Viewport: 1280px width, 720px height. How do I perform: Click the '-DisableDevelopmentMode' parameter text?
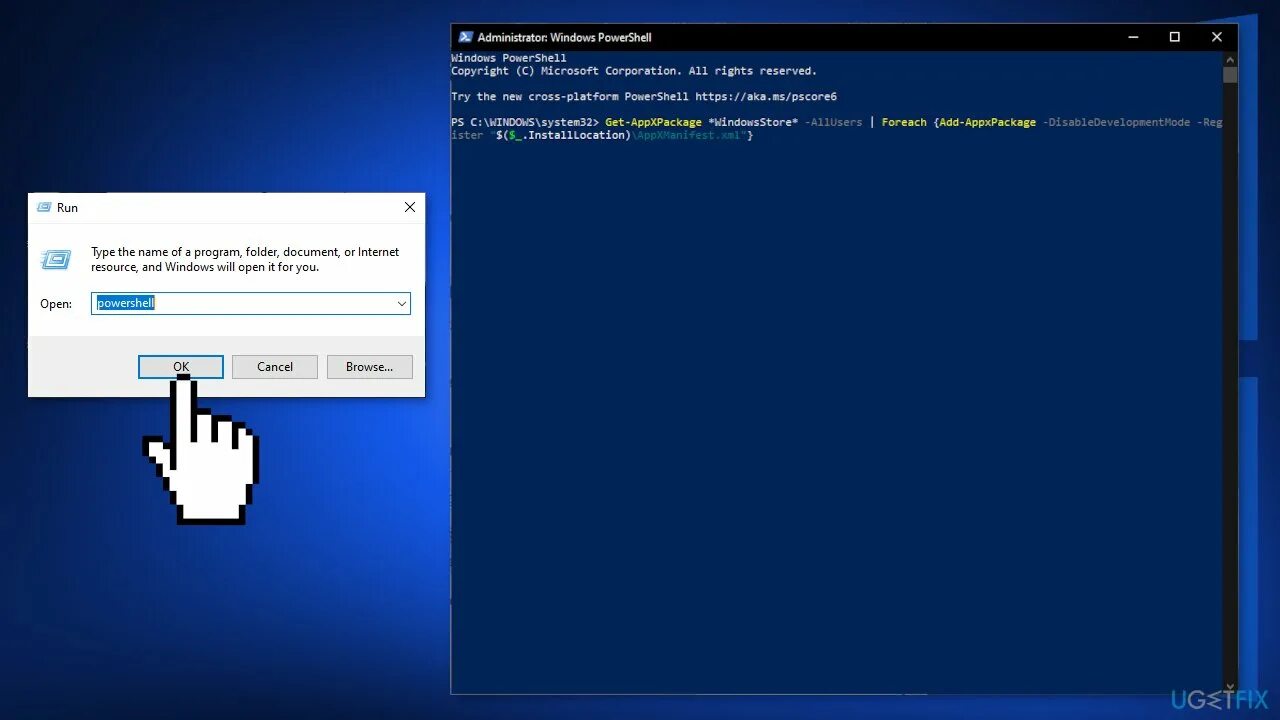[x=1116, y=122]
